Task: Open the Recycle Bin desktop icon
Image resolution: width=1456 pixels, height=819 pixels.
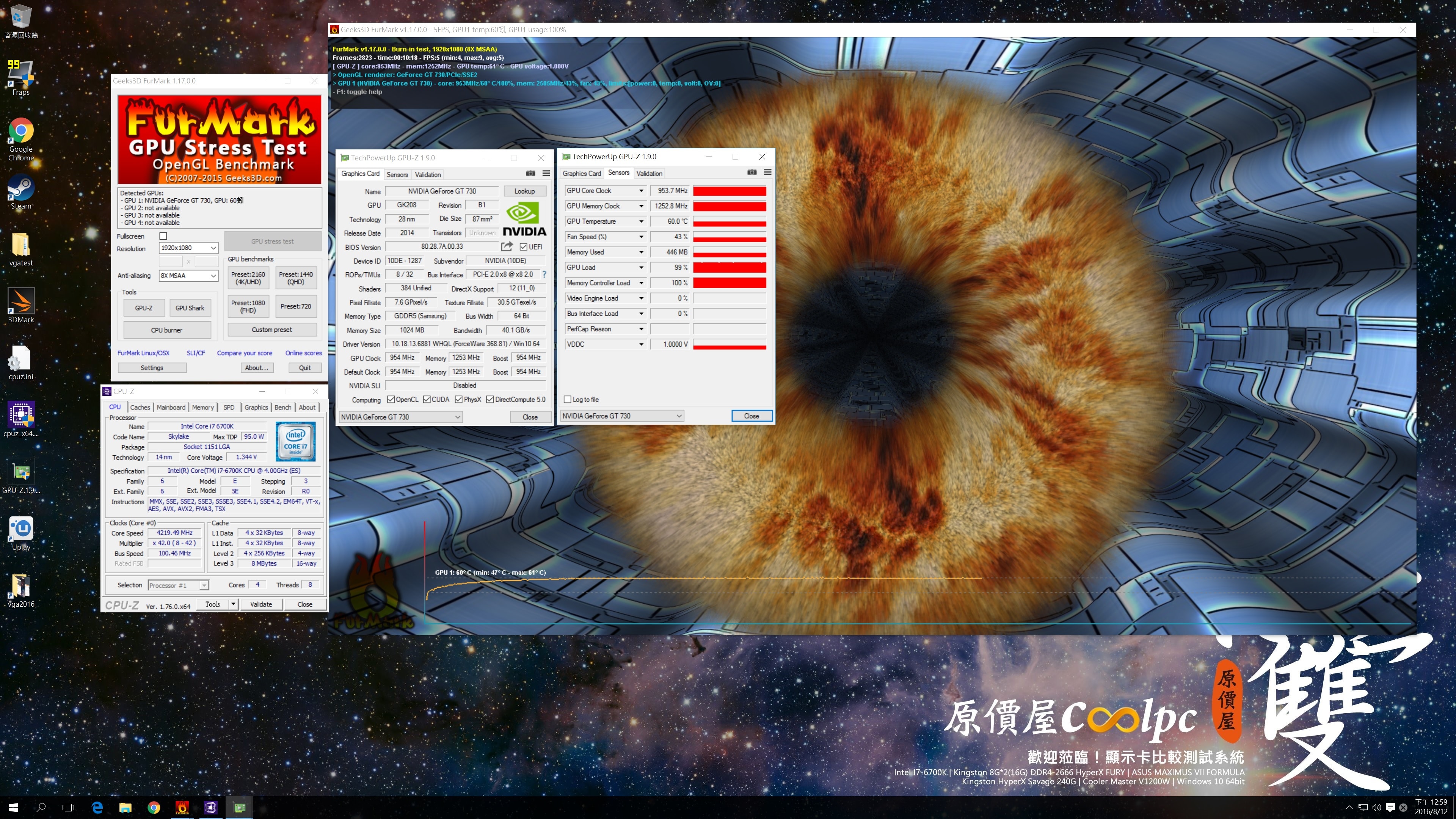Action: [21, 22]
